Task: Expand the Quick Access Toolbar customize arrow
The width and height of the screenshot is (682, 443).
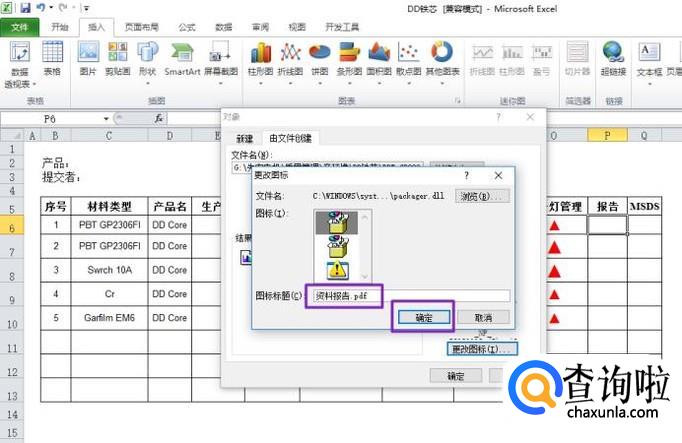Action: click(x=86, y=8)
